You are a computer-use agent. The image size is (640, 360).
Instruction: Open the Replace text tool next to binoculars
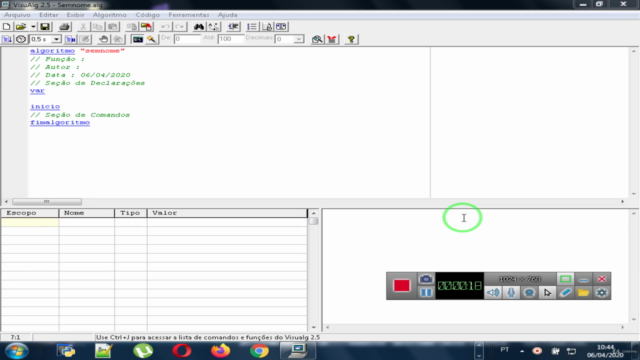(x=214, y=27)
